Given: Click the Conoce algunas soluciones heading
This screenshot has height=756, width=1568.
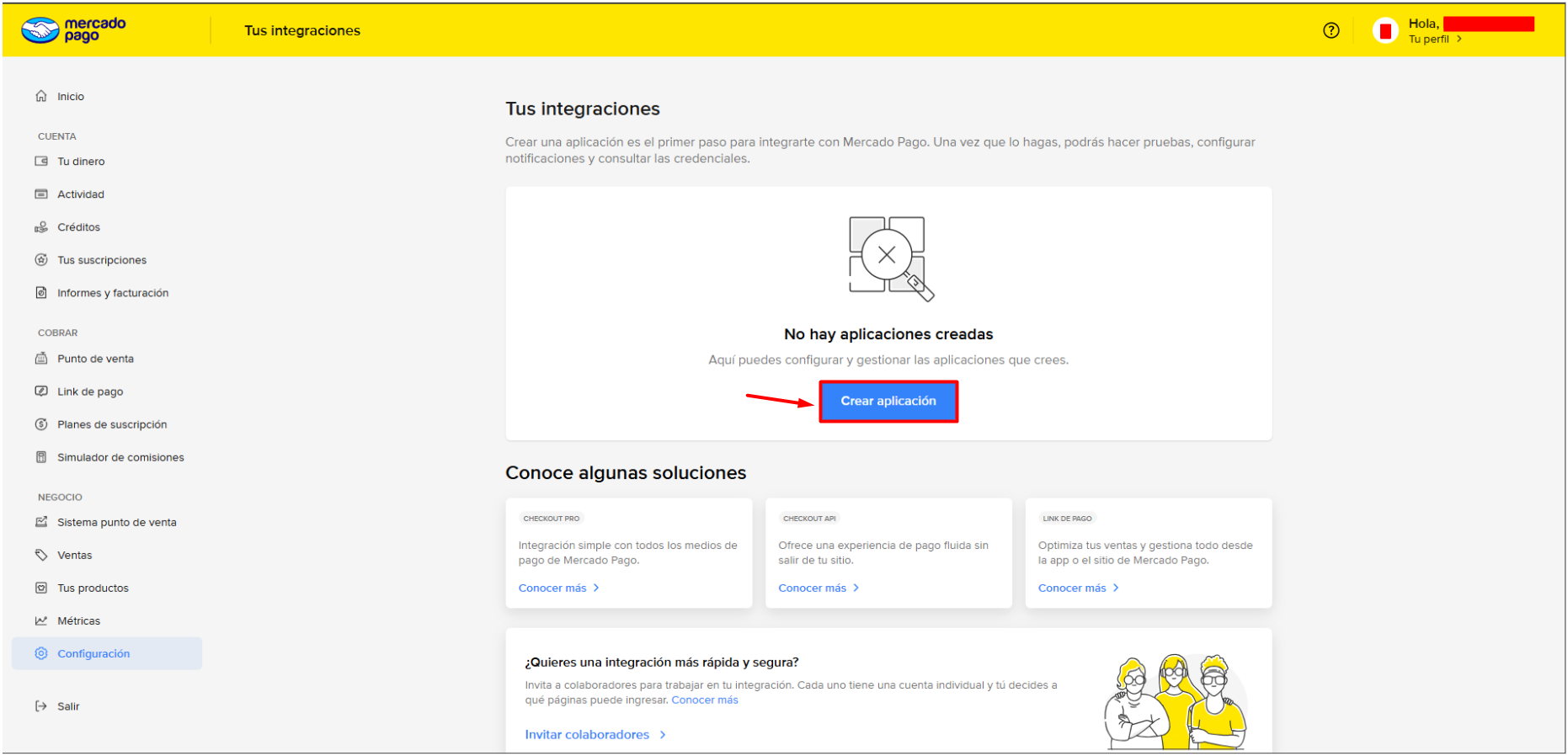Looking at the screenshot, I should pyautogui.click(x=626, y=473).
